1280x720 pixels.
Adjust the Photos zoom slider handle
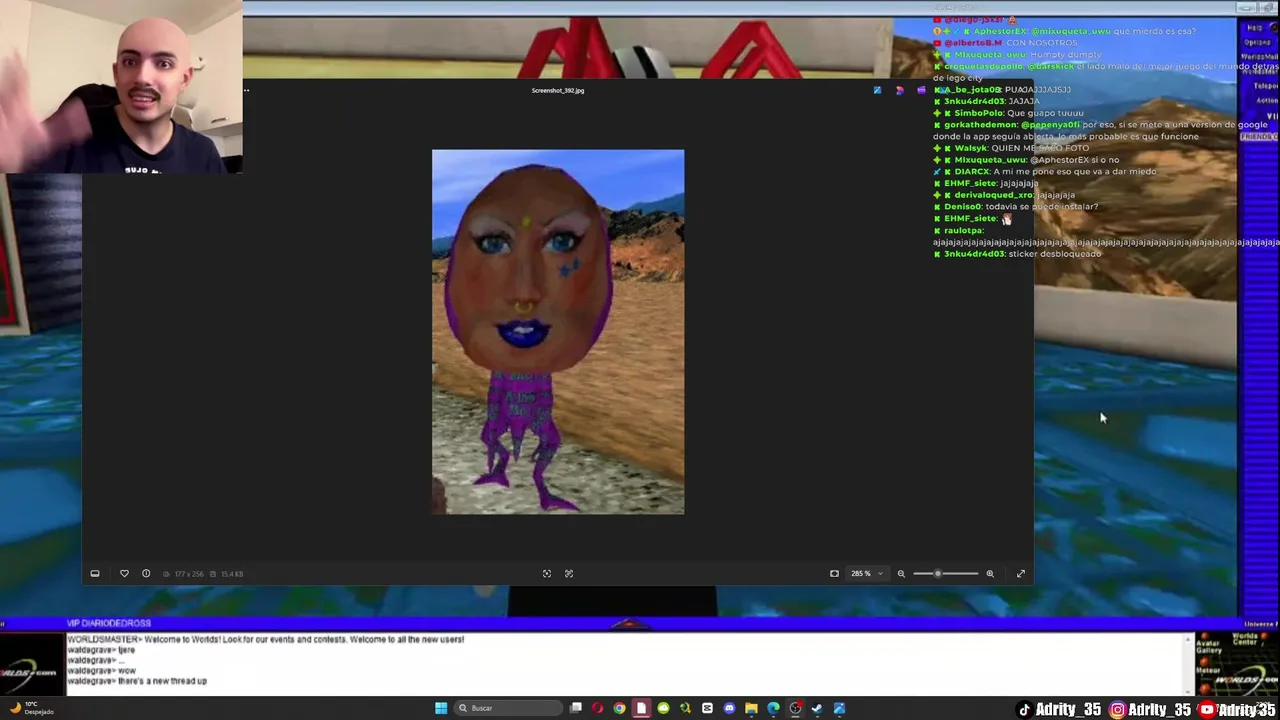click(x=938, y=574)
